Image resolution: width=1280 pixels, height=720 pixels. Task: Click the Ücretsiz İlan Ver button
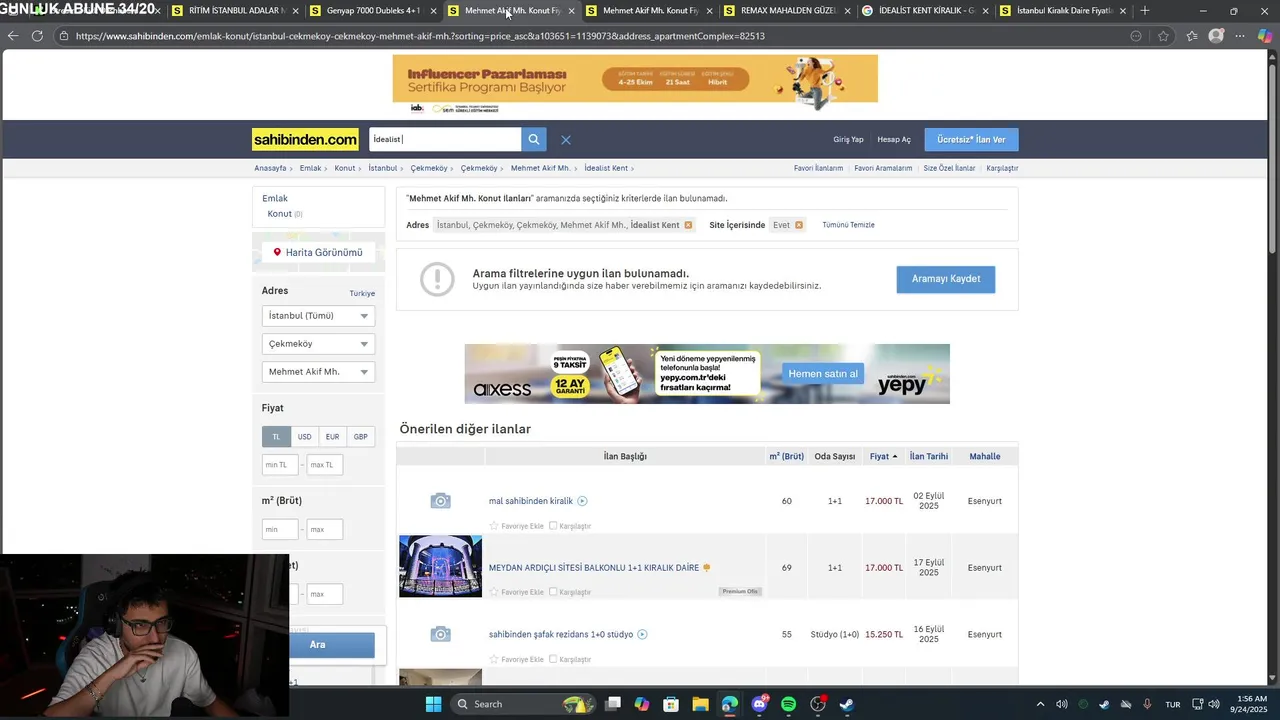(971, 140)
